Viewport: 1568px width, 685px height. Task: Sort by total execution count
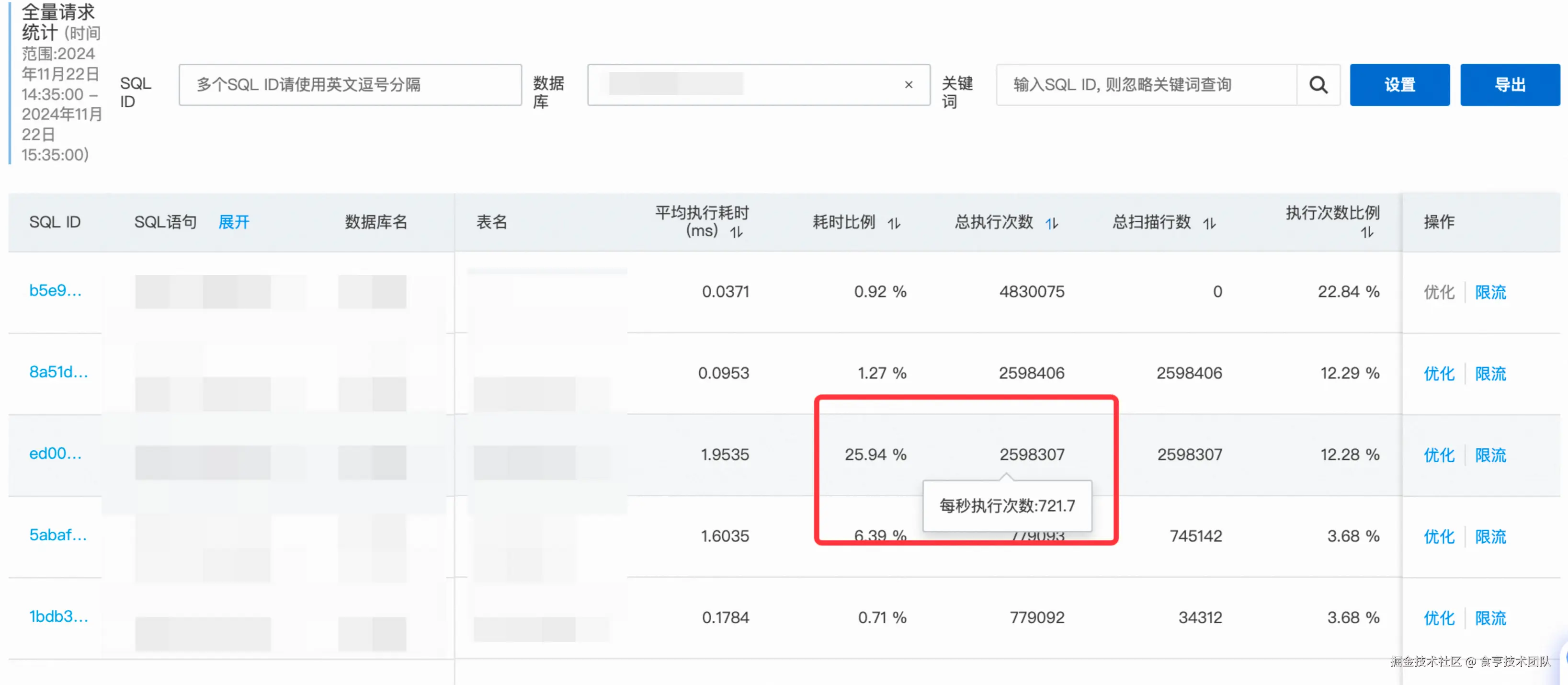pos(1052,223)
